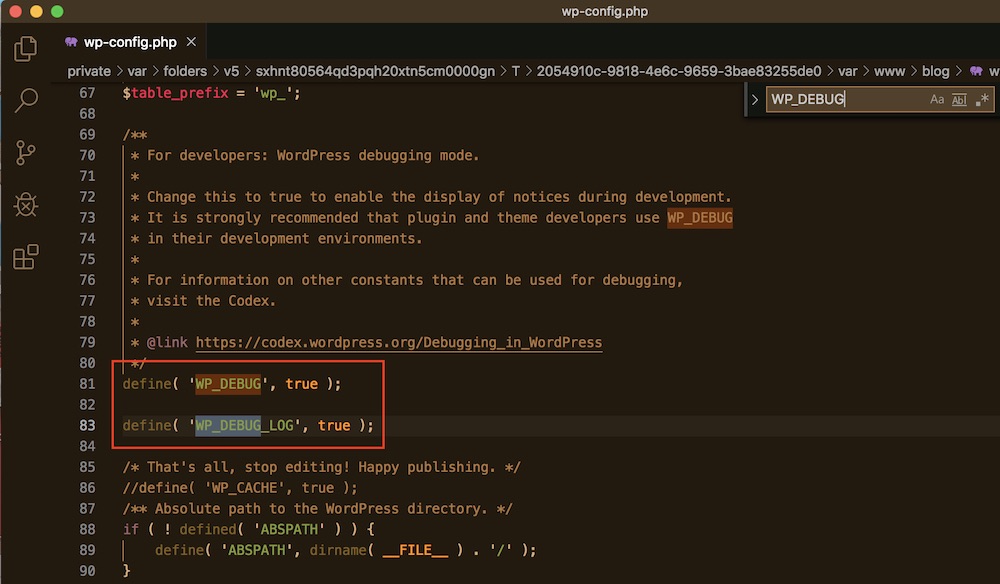Toggle Match Whole Word in the find widget

coord(961,99)
